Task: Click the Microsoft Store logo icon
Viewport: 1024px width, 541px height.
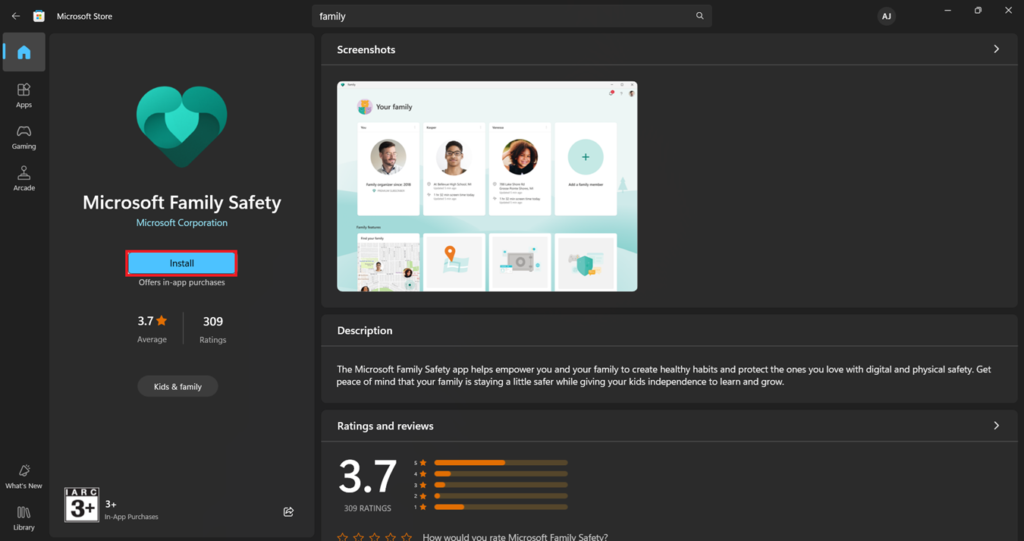Action: (39, 16)
